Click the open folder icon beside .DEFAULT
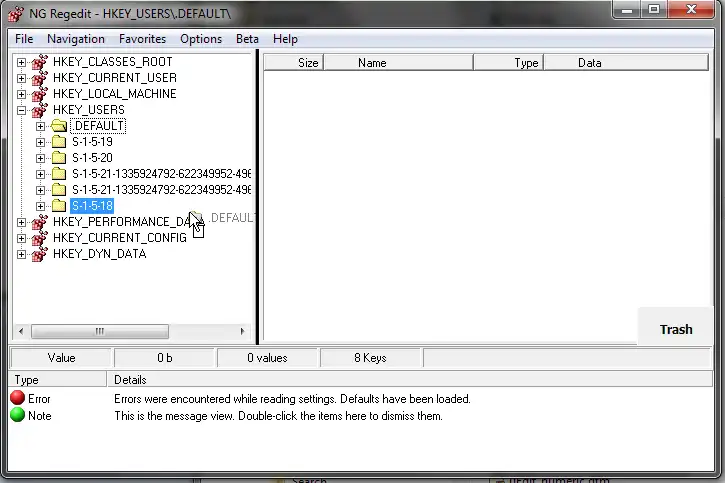Screen dimensions: 725x483 pos(59,126)
